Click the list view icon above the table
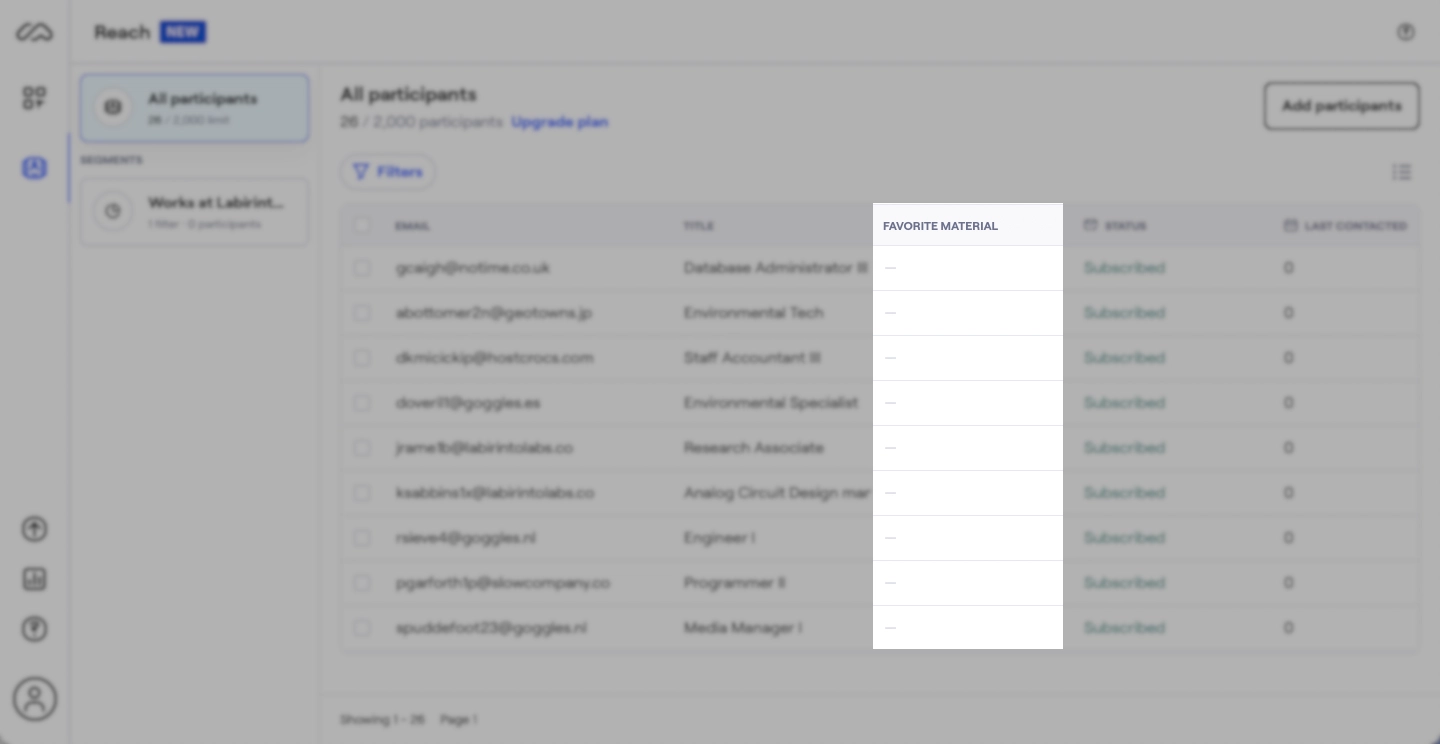Screen dimensions: 1440x744 [x=1402, y=172]
